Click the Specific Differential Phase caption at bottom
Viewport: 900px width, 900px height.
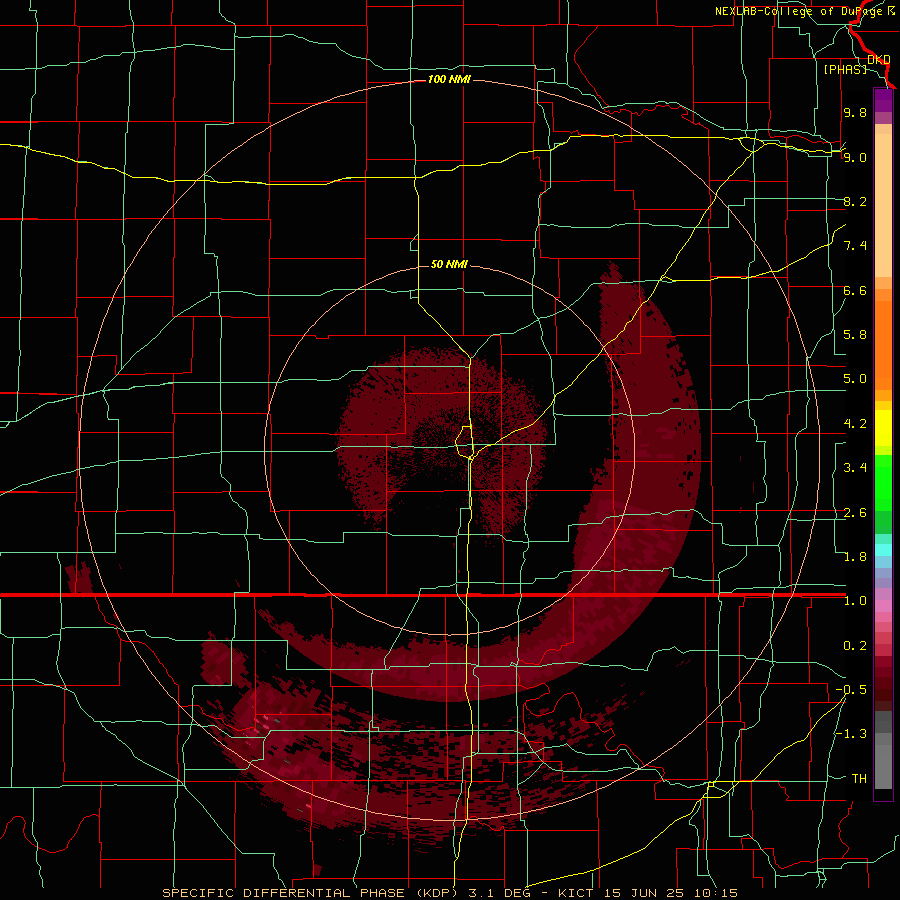(x=449, y=893)
